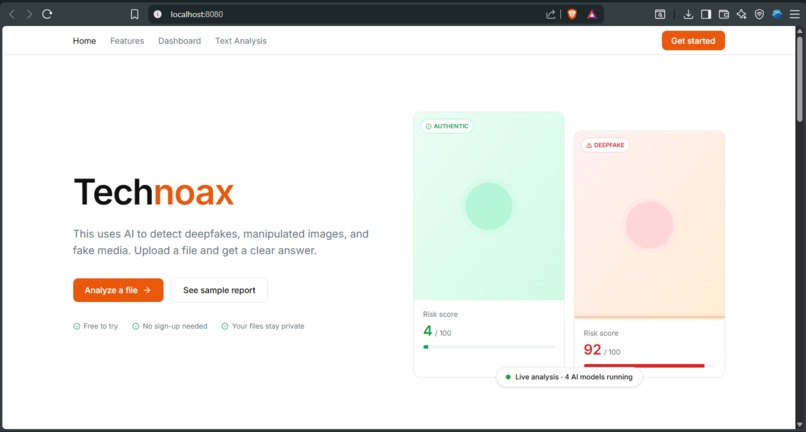Screen dimensions: 806x432
Task: Click the green circle in the authentic card
Action: click(x=488, y=206)
